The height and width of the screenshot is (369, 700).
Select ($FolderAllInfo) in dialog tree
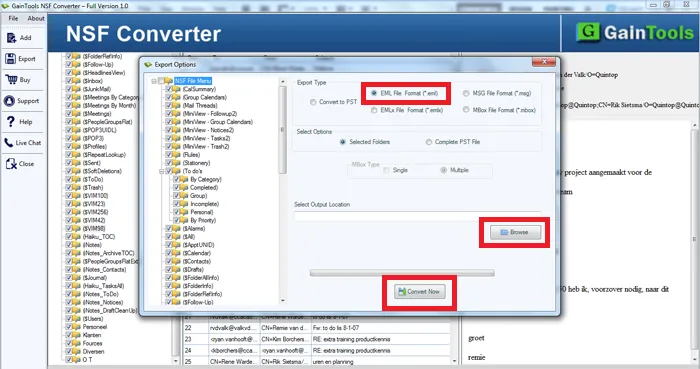point(201,278)
